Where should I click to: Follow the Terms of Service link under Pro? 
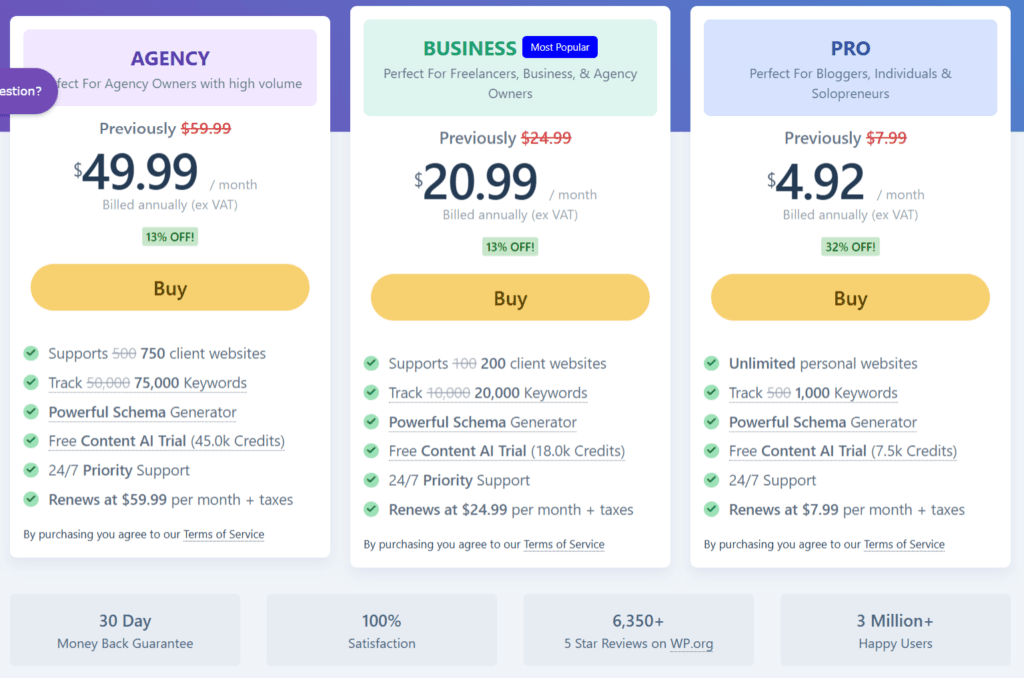coord(904,544)
